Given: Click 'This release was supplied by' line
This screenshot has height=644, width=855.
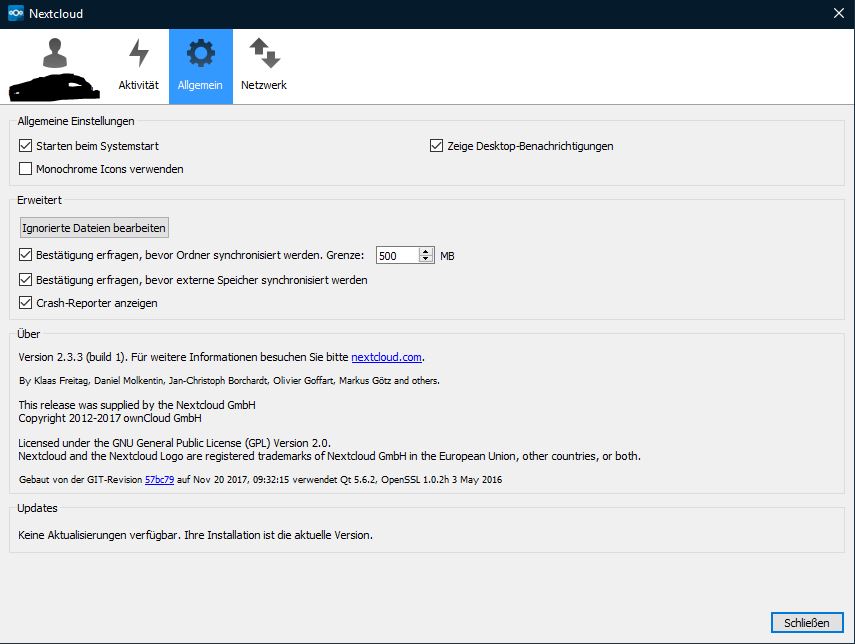Looking at the screenshot, I should pyautogui.click(x=137, y=405).
